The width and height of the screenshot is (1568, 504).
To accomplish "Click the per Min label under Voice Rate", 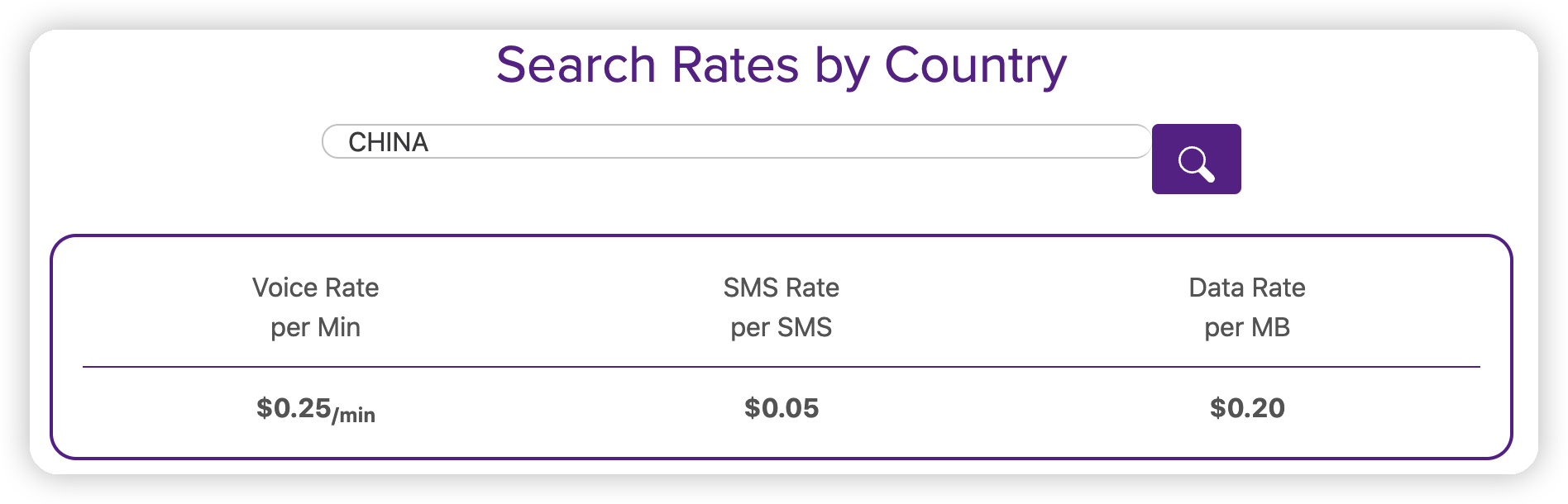I will tap(315, 328).
